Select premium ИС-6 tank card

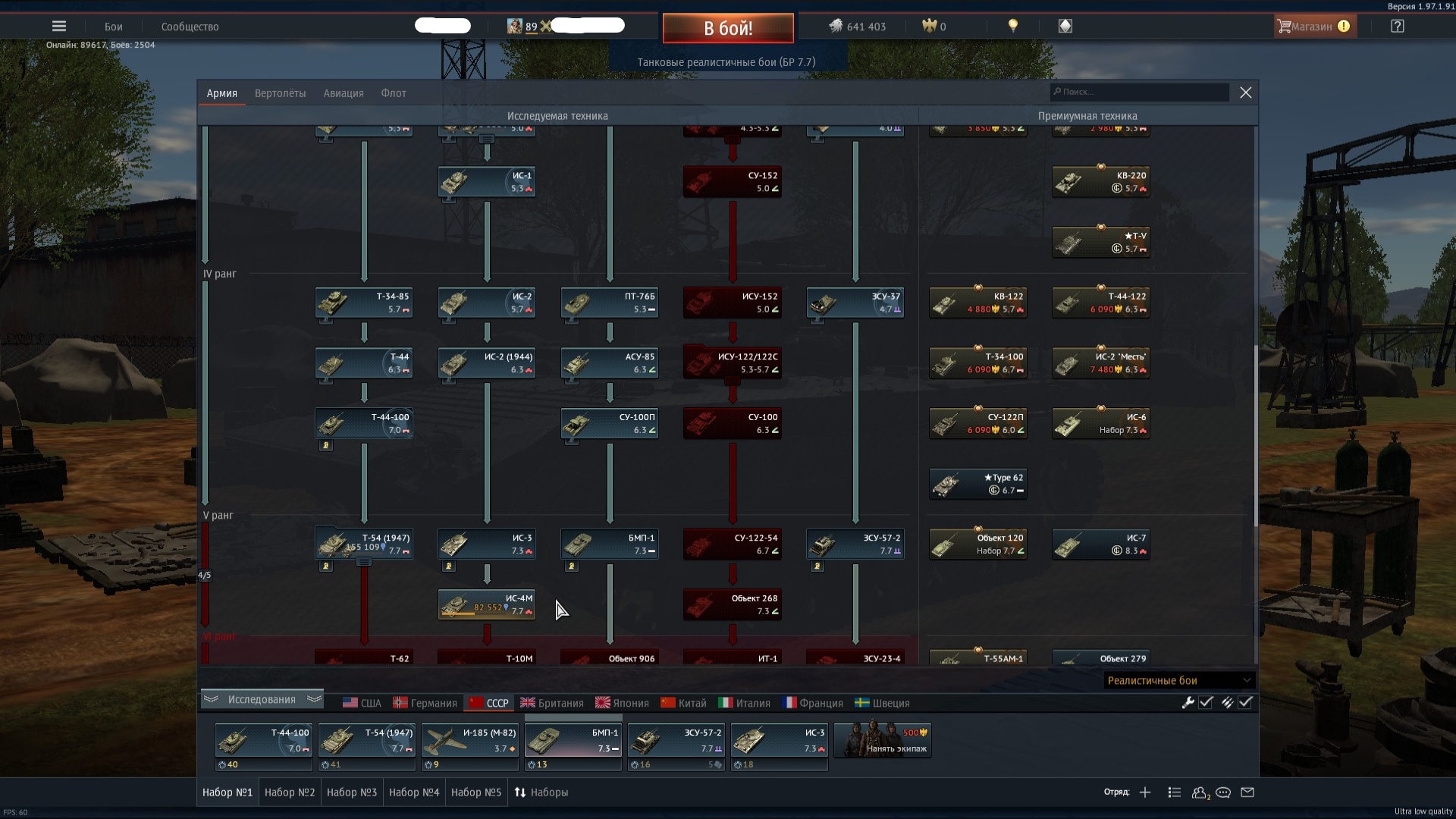click(x=1101, y=424)
